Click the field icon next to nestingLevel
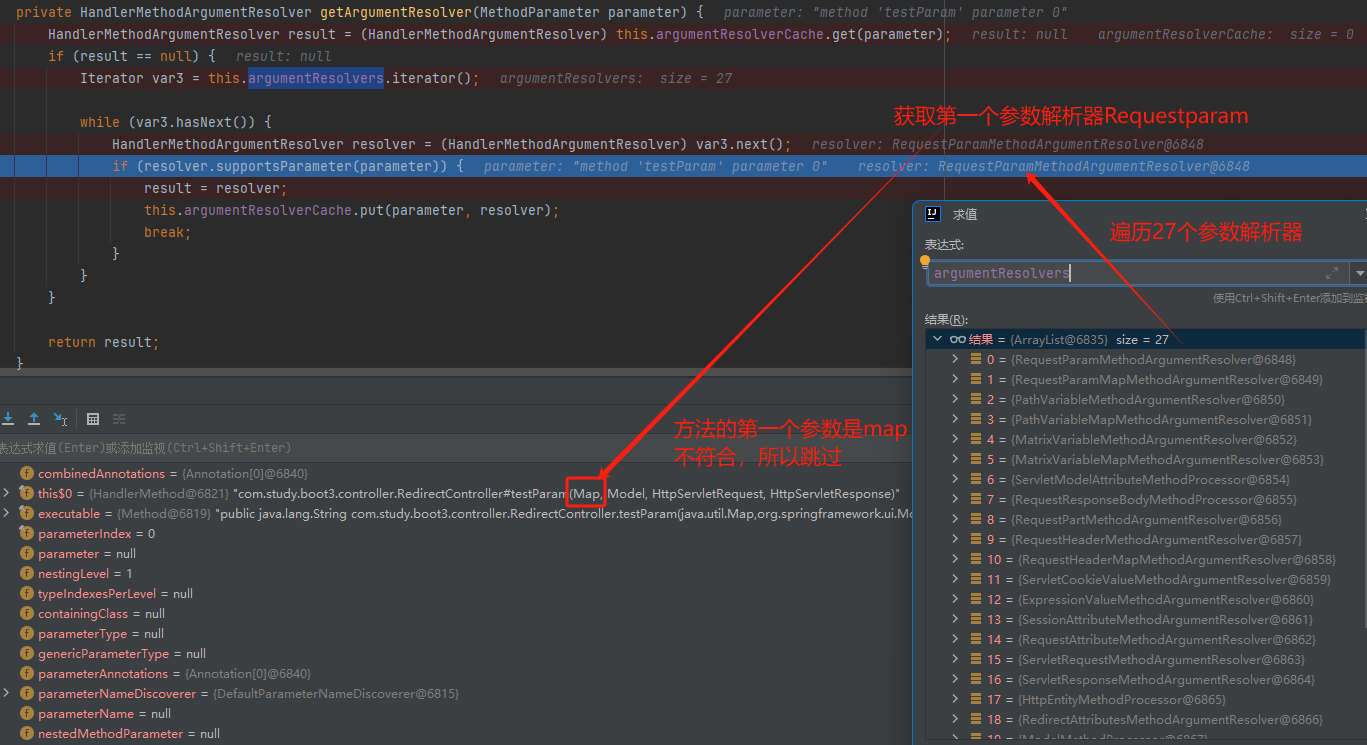1367x745 pixels. click(x=27, y=573)
